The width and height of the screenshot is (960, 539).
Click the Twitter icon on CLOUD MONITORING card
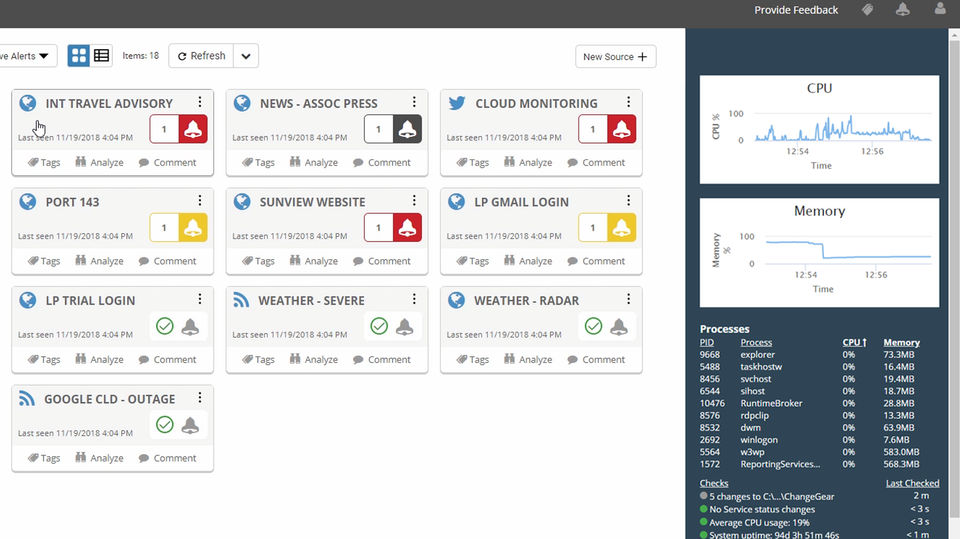click(x=457, y=103)
